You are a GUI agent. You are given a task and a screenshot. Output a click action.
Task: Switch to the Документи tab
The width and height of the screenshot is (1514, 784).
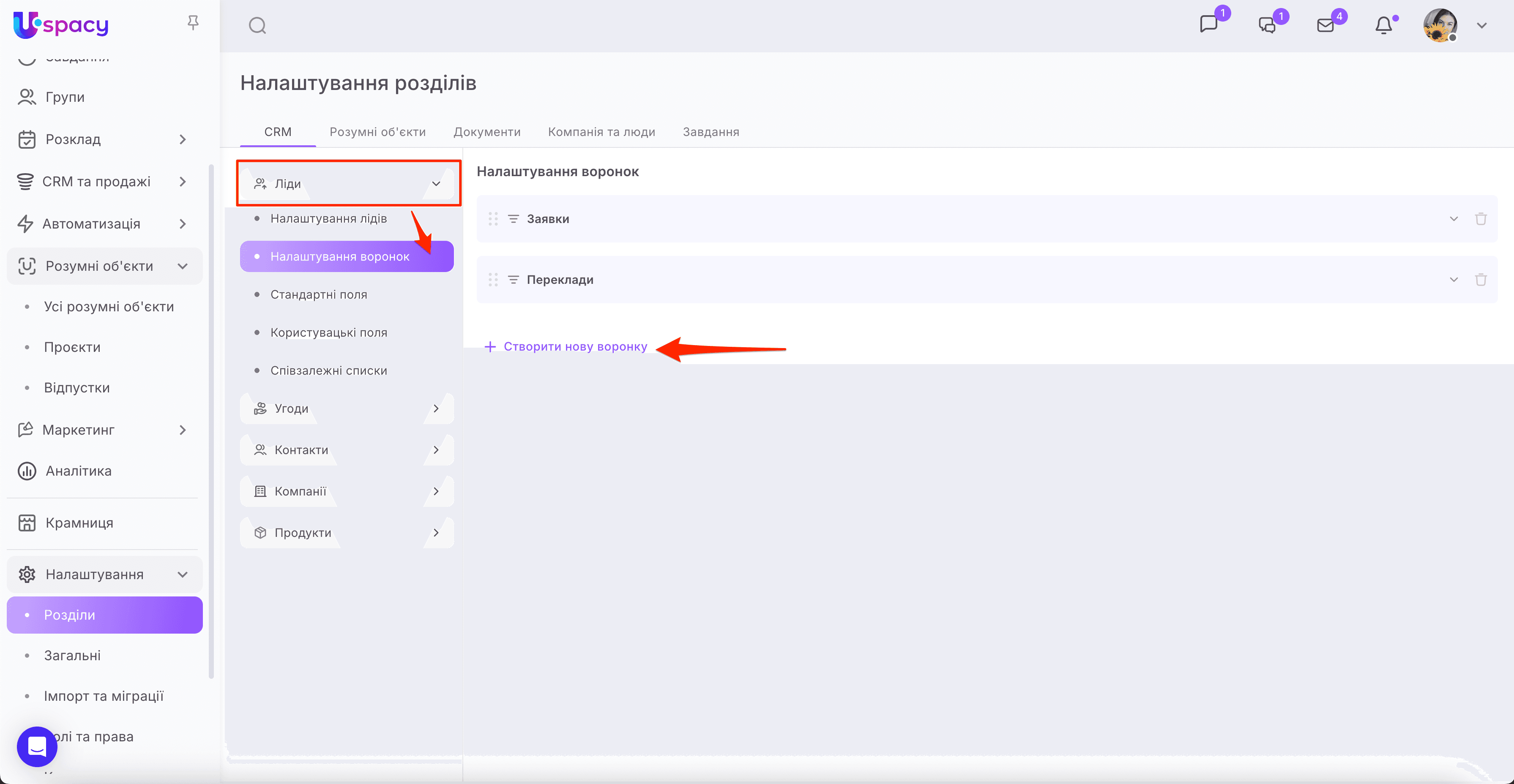pos(486,132)
